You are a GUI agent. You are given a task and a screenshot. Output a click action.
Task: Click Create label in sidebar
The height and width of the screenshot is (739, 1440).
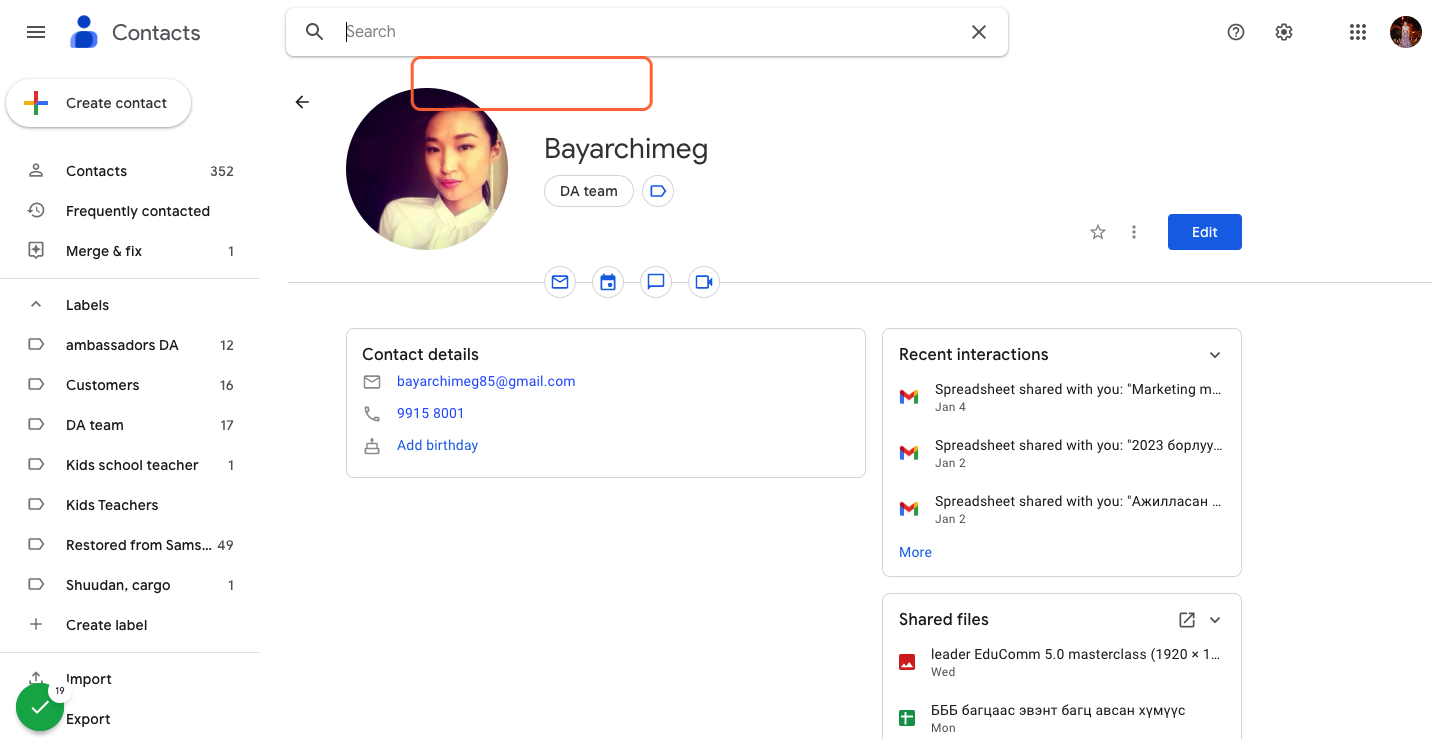coord(130,625)
